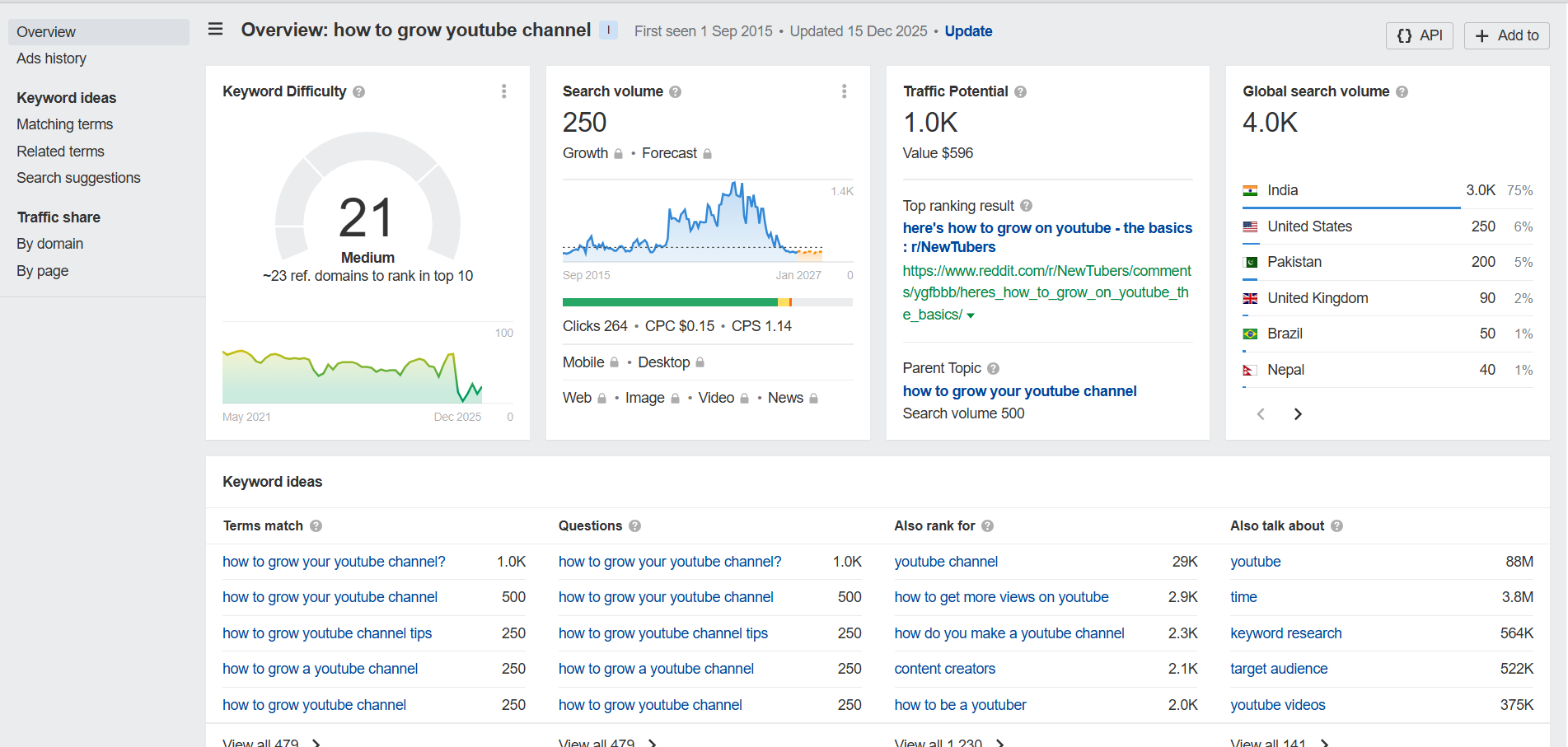Go to next page of countries
This screenshot has width=1568, height=747.
tap(1298, 414)
